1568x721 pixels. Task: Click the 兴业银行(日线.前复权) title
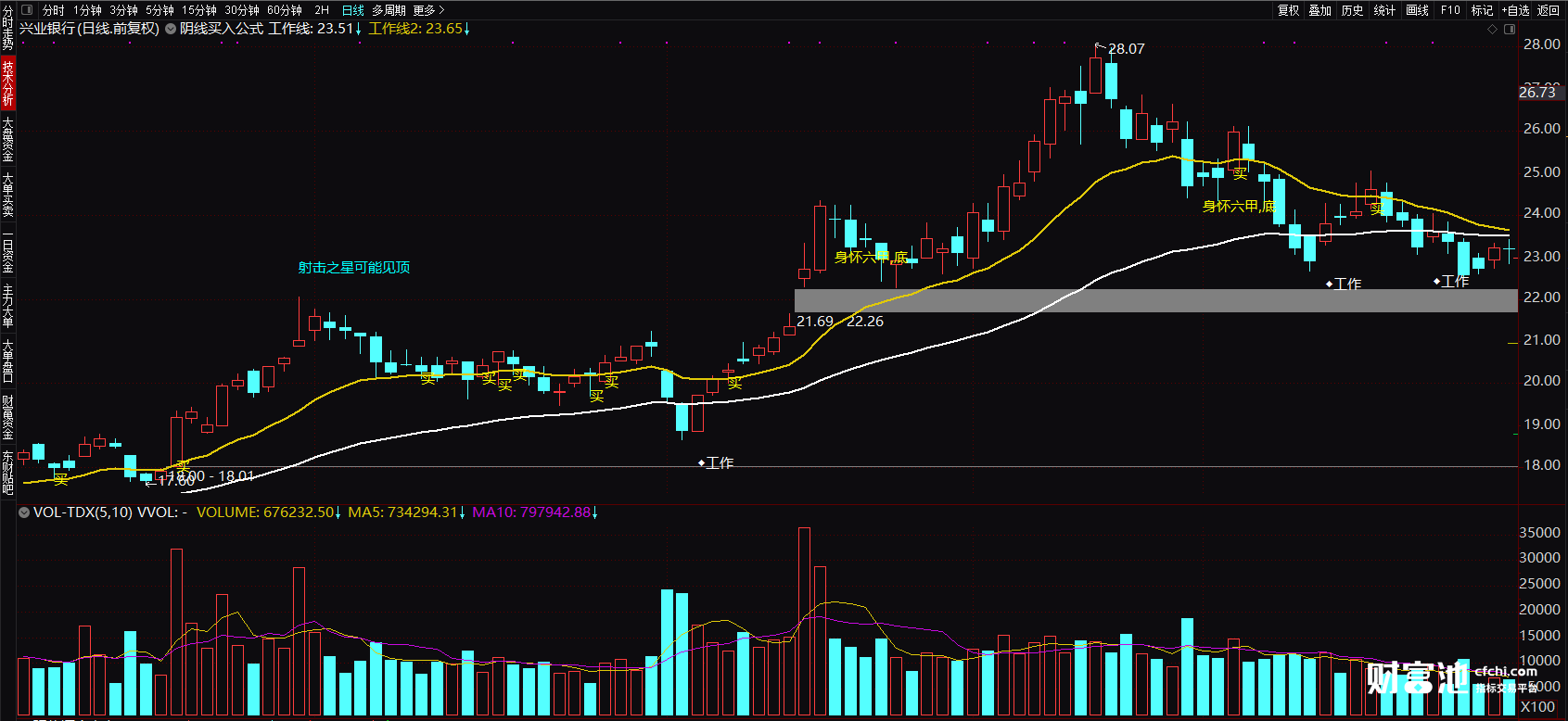tap(90, 29)
